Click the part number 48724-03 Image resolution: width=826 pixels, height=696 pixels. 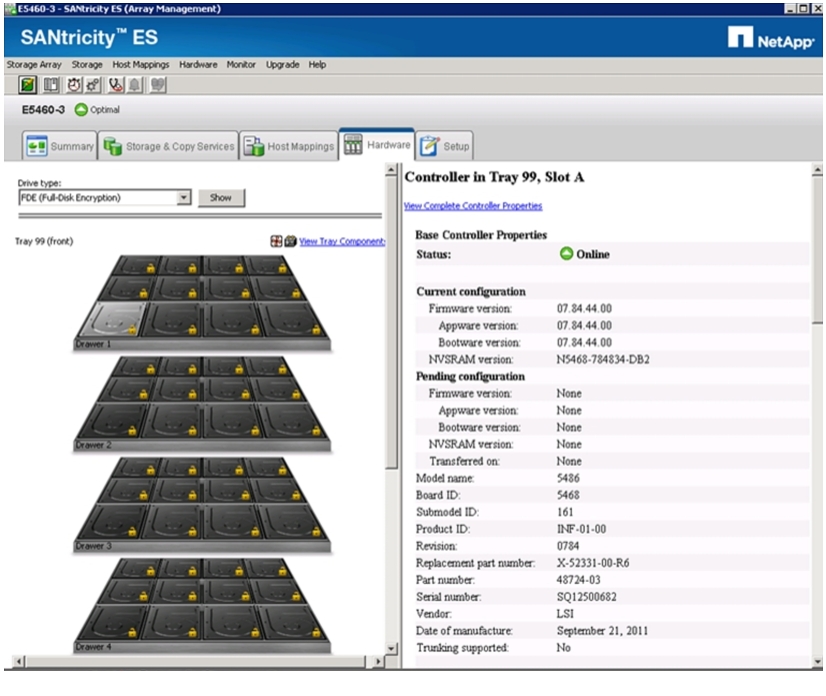(x=578, y=580)
